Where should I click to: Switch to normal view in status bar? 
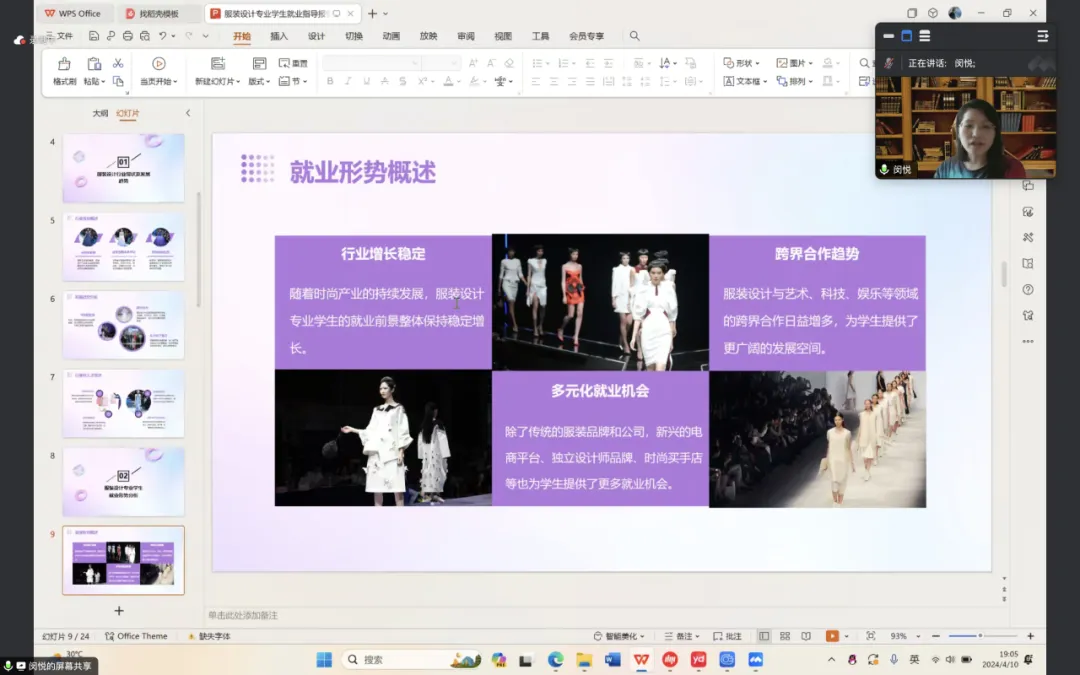764,636
